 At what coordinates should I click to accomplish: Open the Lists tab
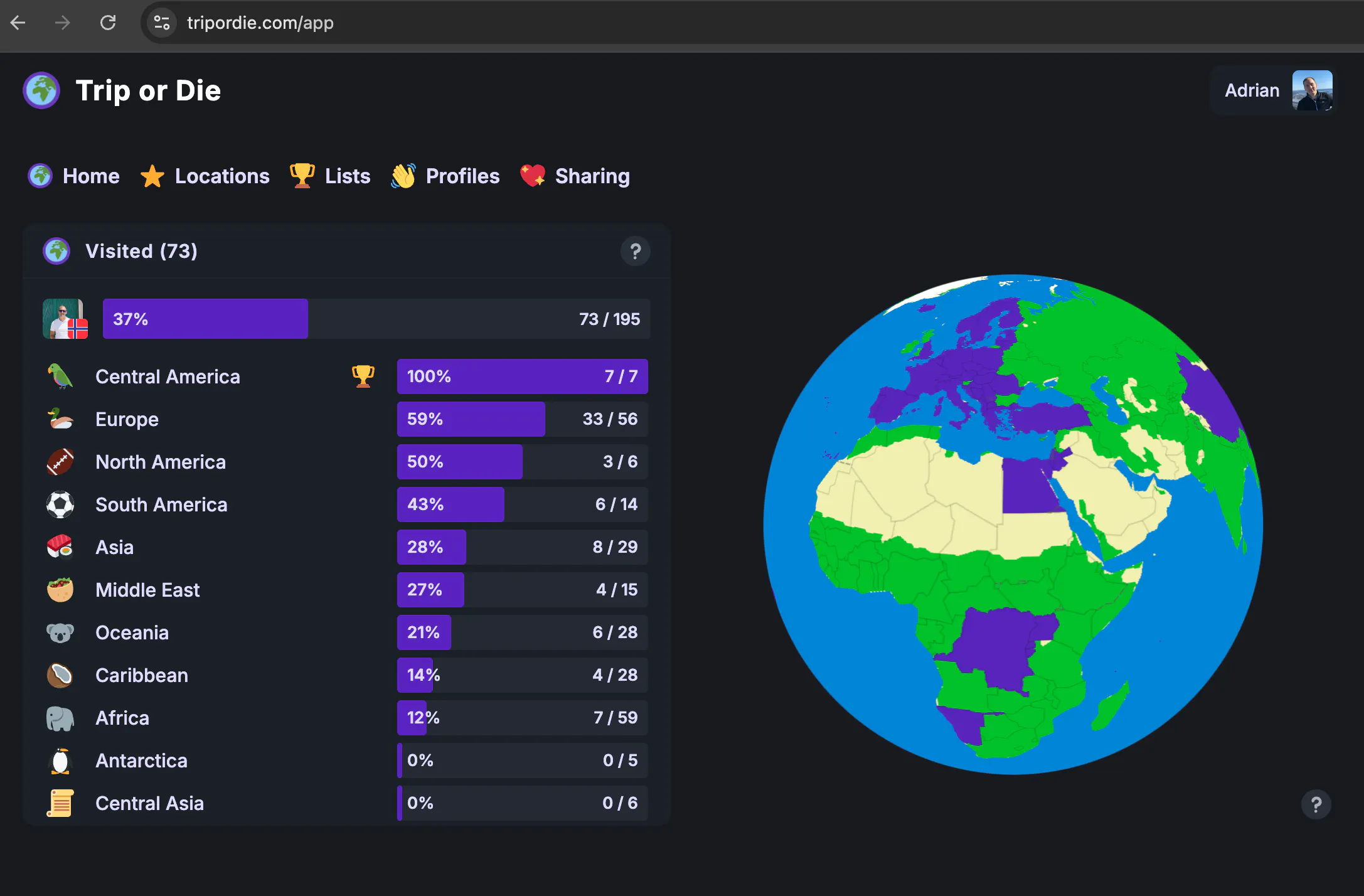click(x=330, y=176)
